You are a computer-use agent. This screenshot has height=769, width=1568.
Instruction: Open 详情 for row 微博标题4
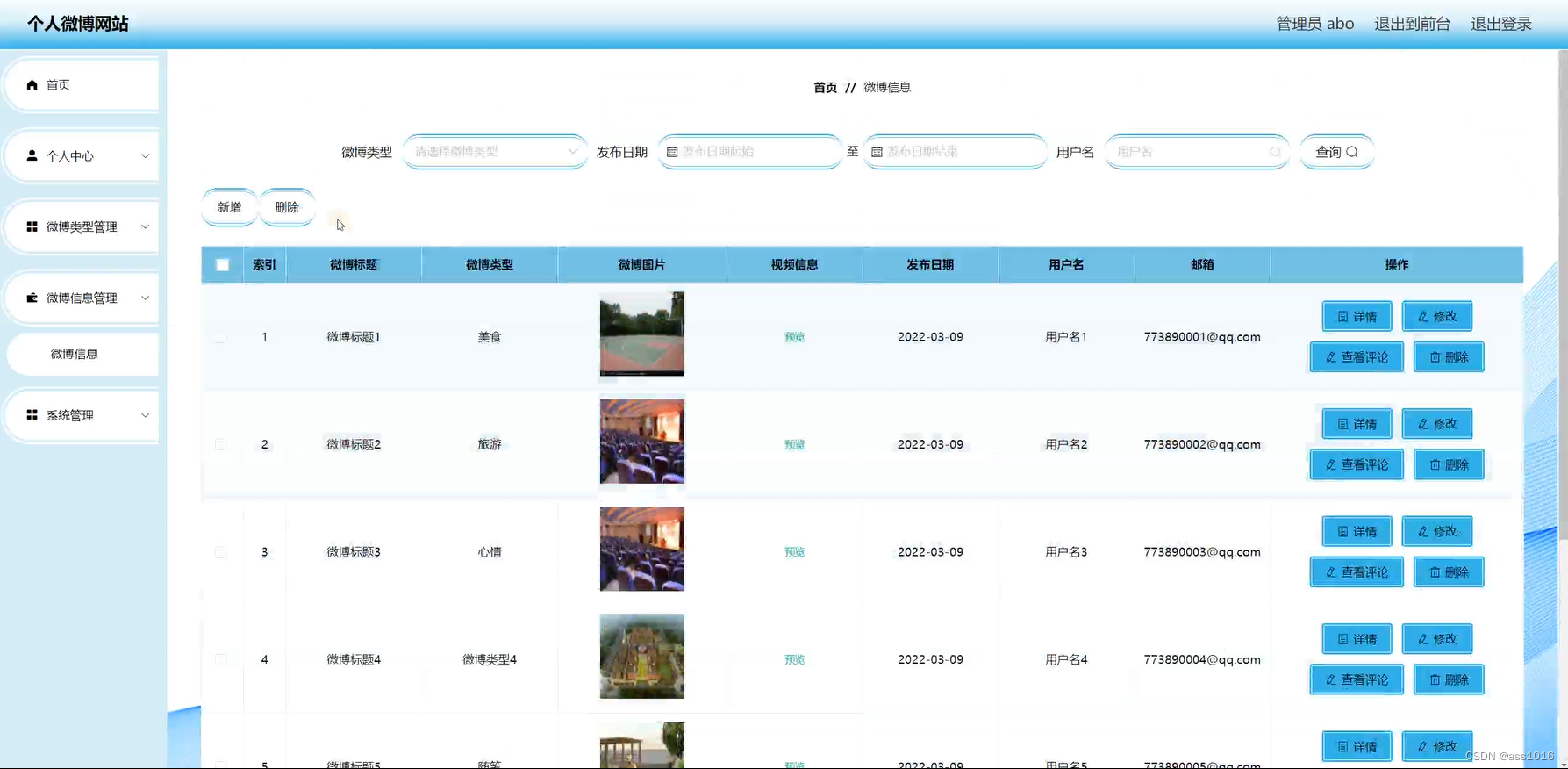pyautogui.click(x=1357, y=639)
